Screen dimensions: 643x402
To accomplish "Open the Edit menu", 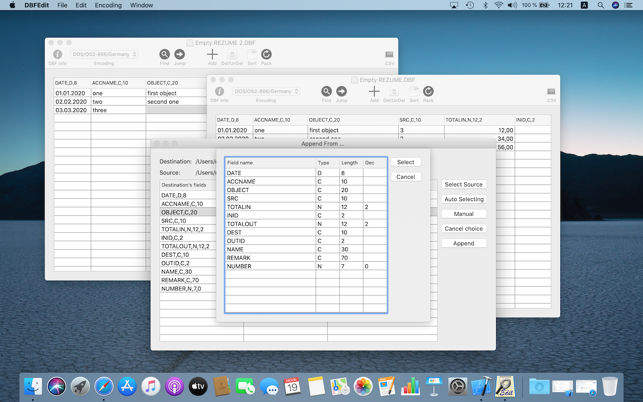I will 81,5.
